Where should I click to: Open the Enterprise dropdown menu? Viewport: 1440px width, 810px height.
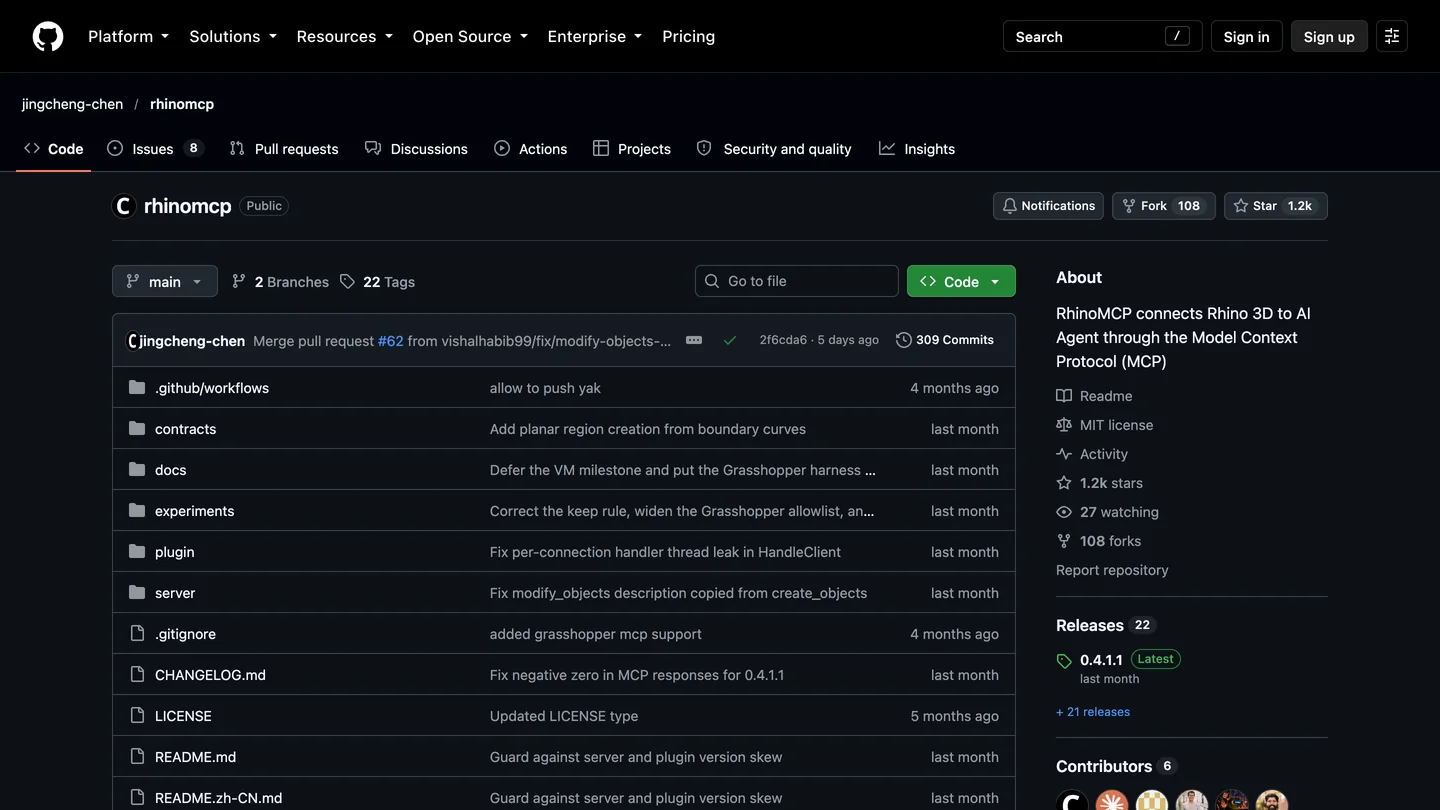(594, 36)
